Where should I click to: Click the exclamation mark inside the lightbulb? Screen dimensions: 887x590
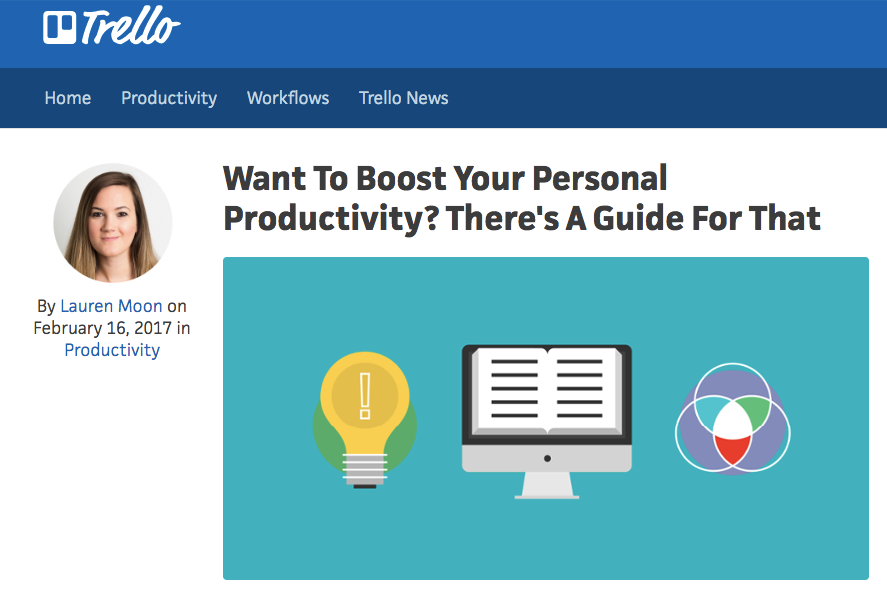tap(365, 396)
